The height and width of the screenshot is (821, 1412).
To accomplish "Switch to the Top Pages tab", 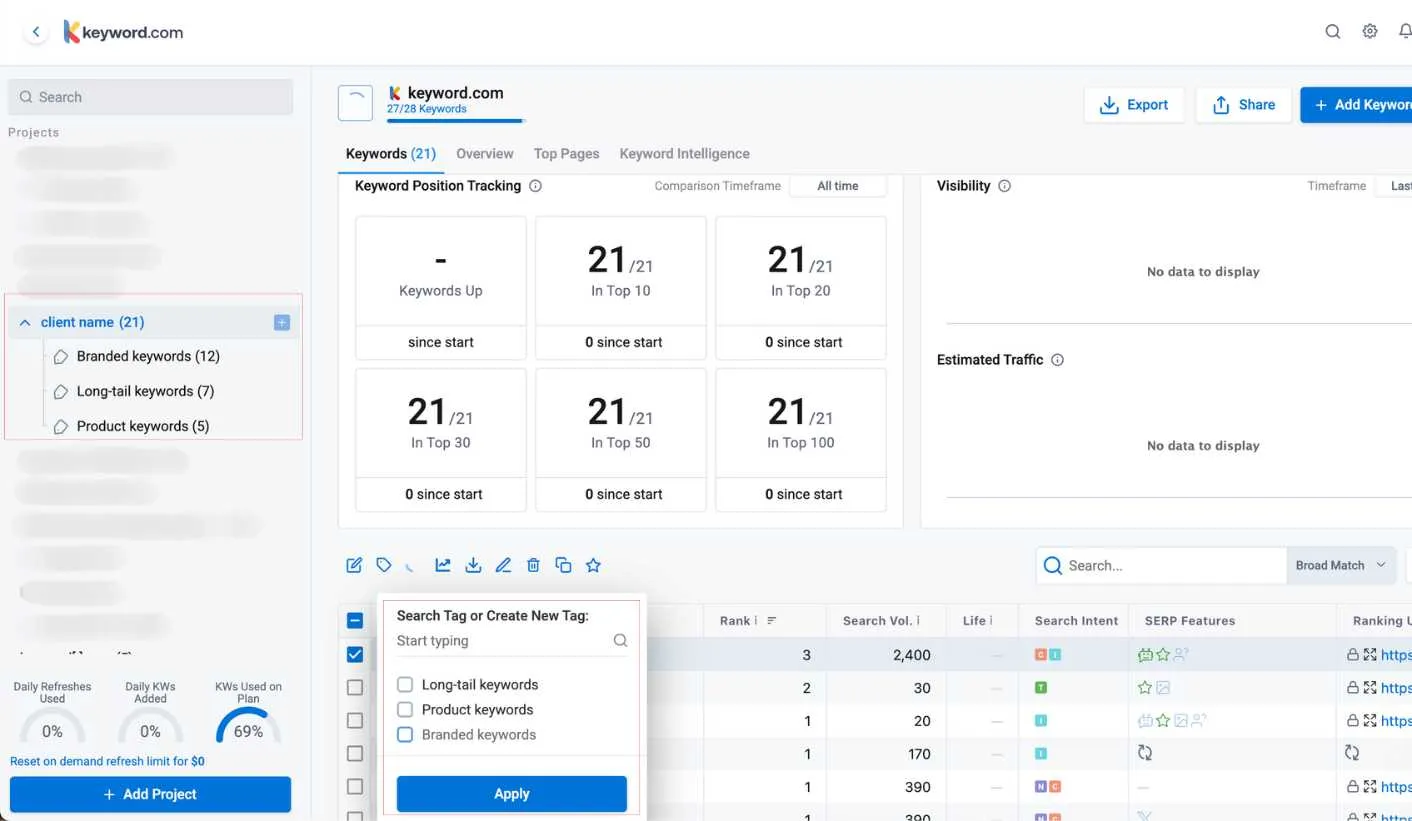I will (x=566, y=154).
